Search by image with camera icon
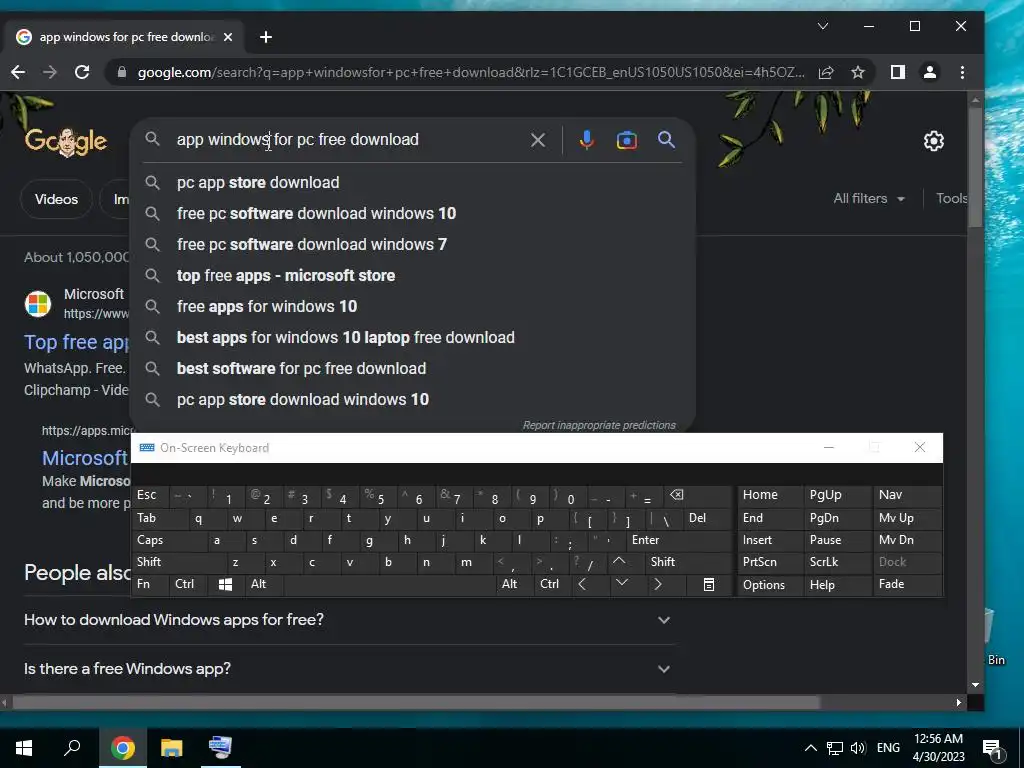Screen dimensions: 1024x768 click(626, 140)
